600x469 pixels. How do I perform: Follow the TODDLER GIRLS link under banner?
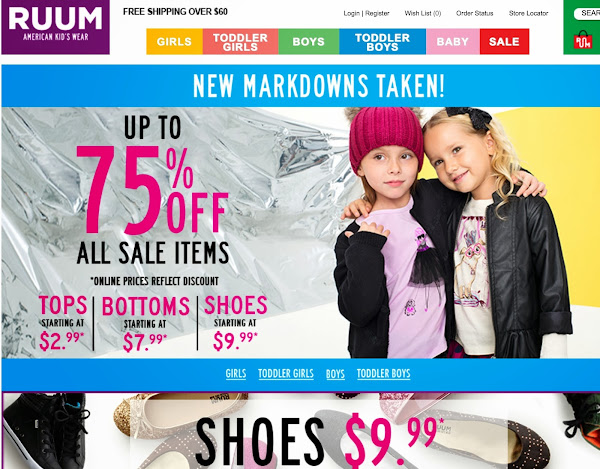[x=286, y=373]
